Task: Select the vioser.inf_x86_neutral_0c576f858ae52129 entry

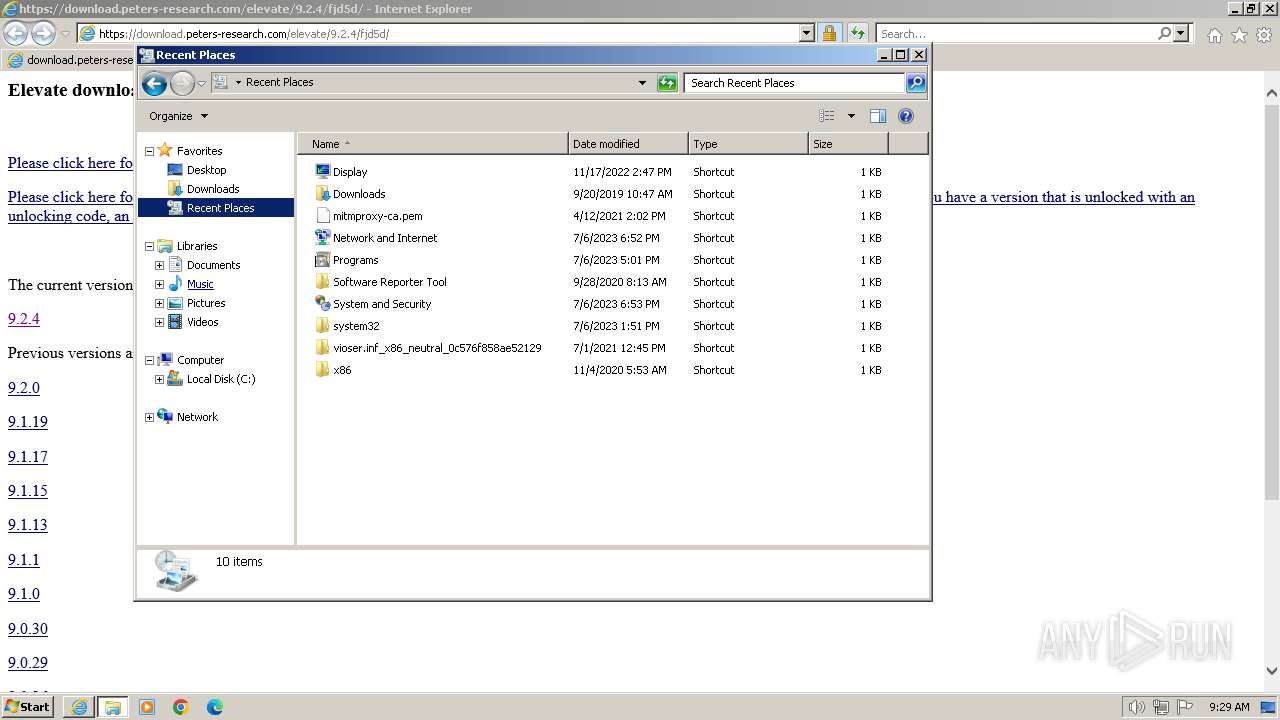Action: (437, 348)
